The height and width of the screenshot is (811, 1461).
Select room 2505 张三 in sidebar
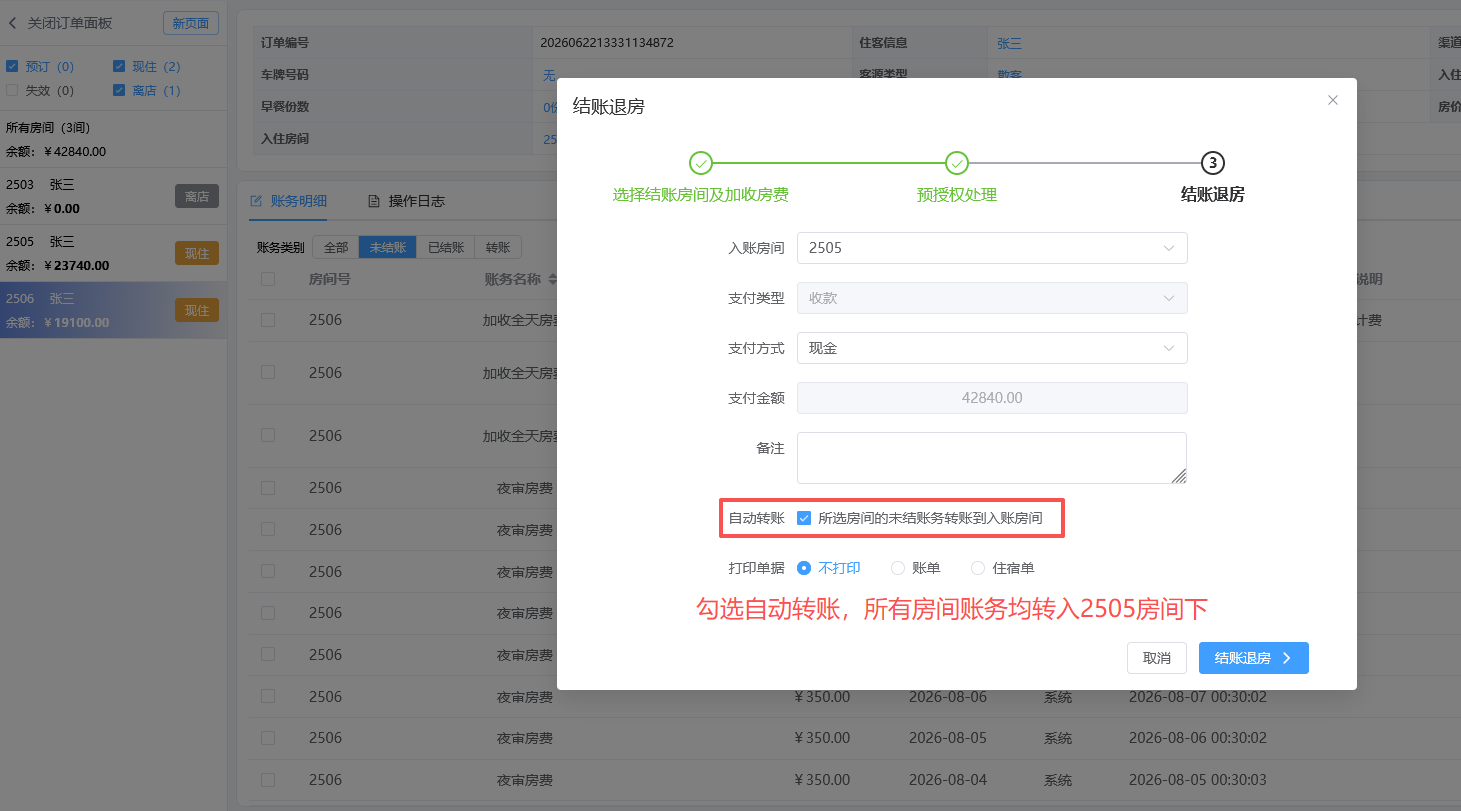[113, 253]
